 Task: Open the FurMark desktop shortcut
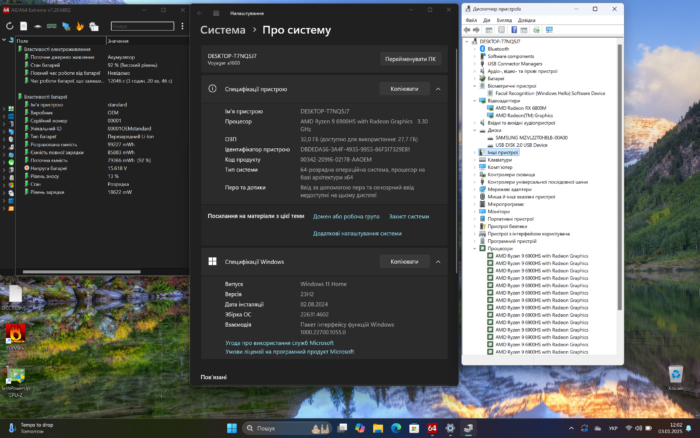tap(15, 337)
